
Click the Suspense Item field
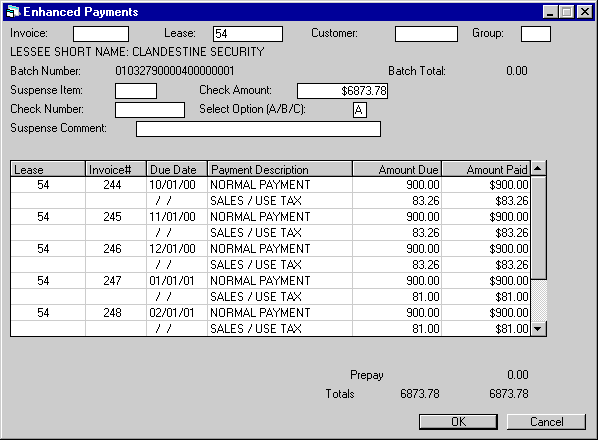coord(136,91)
